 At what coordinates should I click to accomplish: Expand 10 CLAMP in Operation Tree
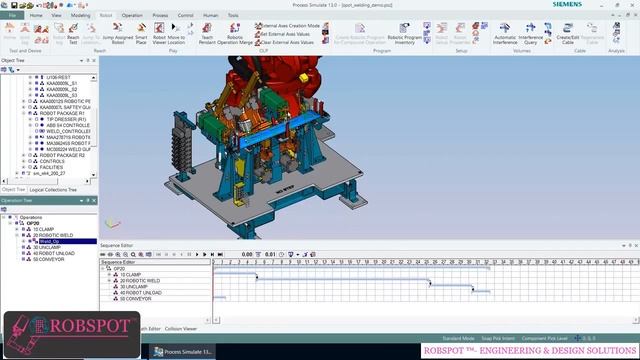click(17, 229)
